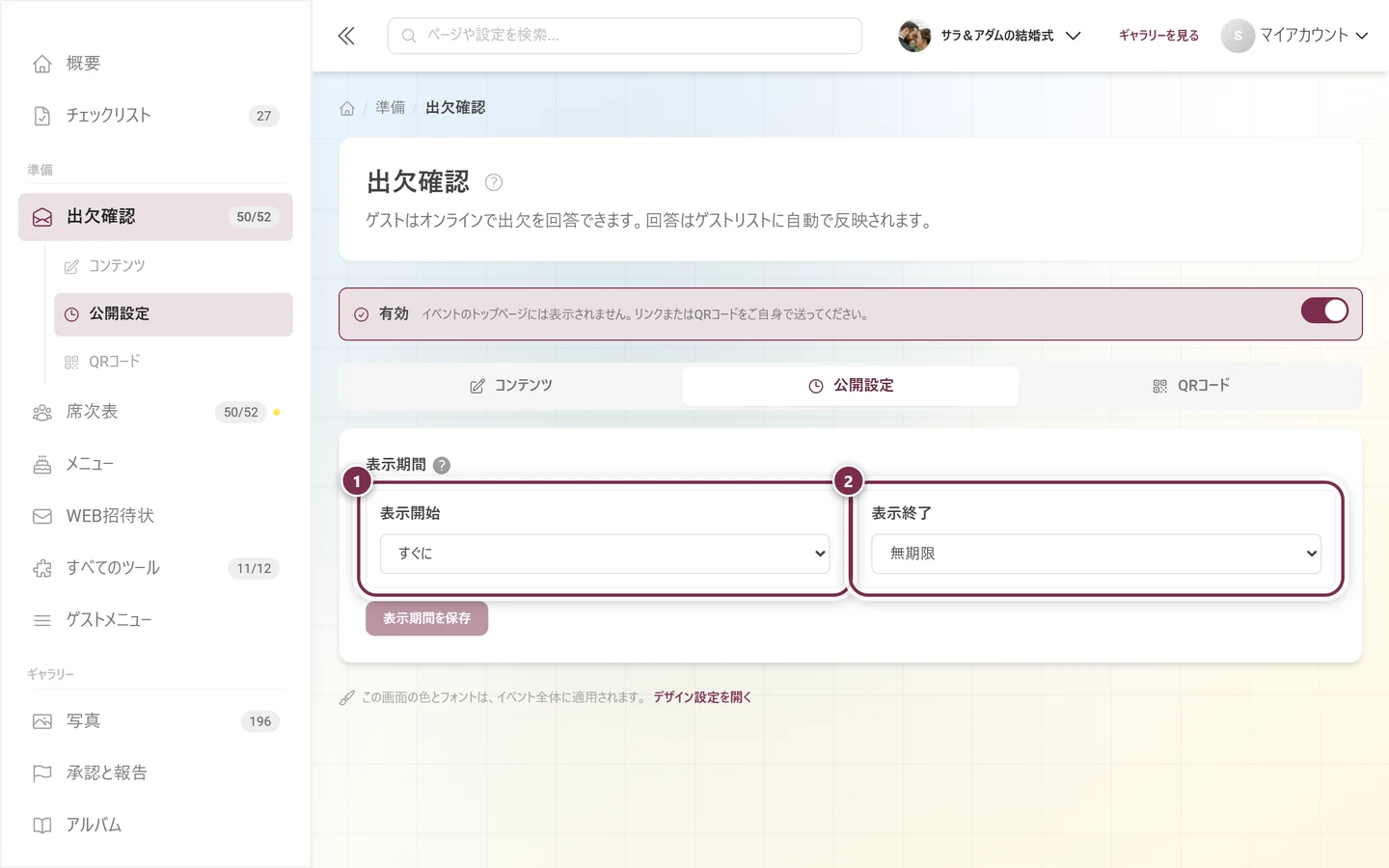This screenshot has width=1389, height=868.
Task: Switch to the QRコード tab
Action: pyautogui.click(x=1190, y=386)
